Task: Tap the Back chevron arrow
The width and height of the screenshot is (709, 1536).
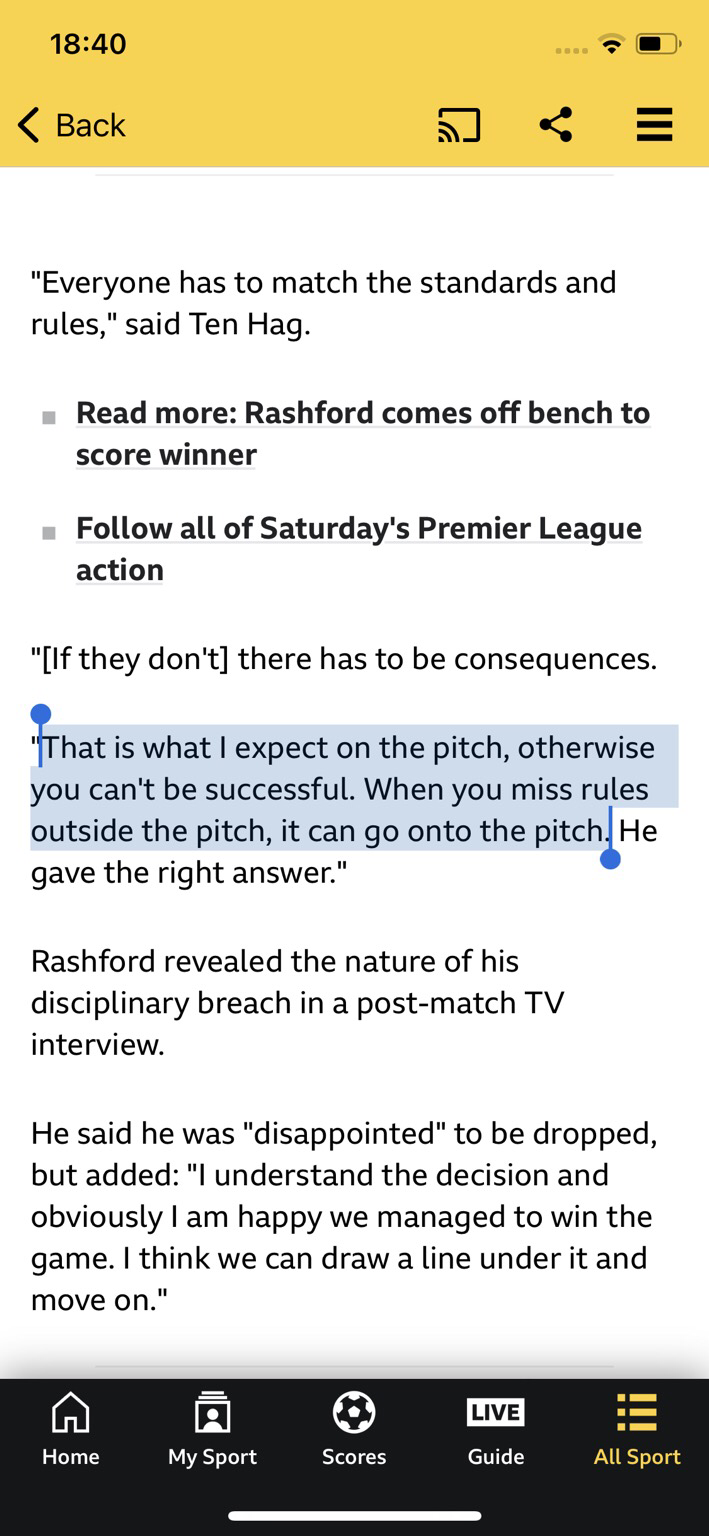Action: (29, 126)
